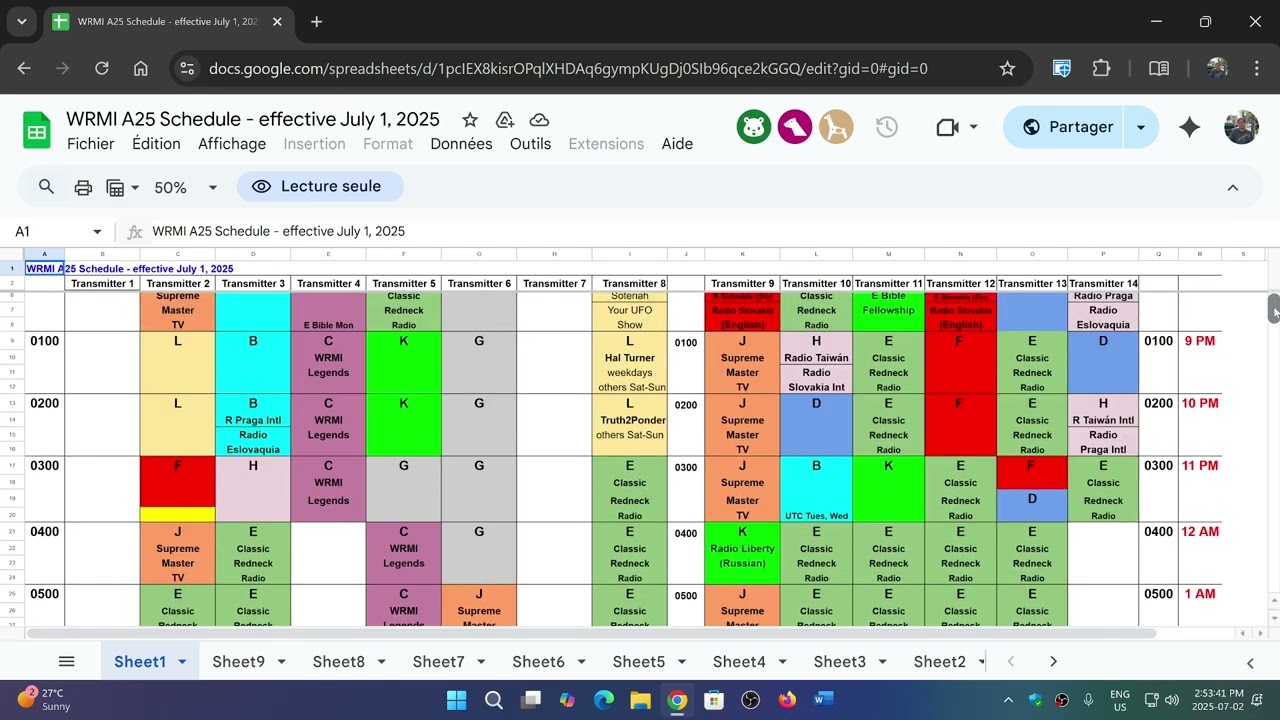Select the red 9 PM cell
The height and width of the screenshot is (720, 1280).
click(x=1200, y=341)
